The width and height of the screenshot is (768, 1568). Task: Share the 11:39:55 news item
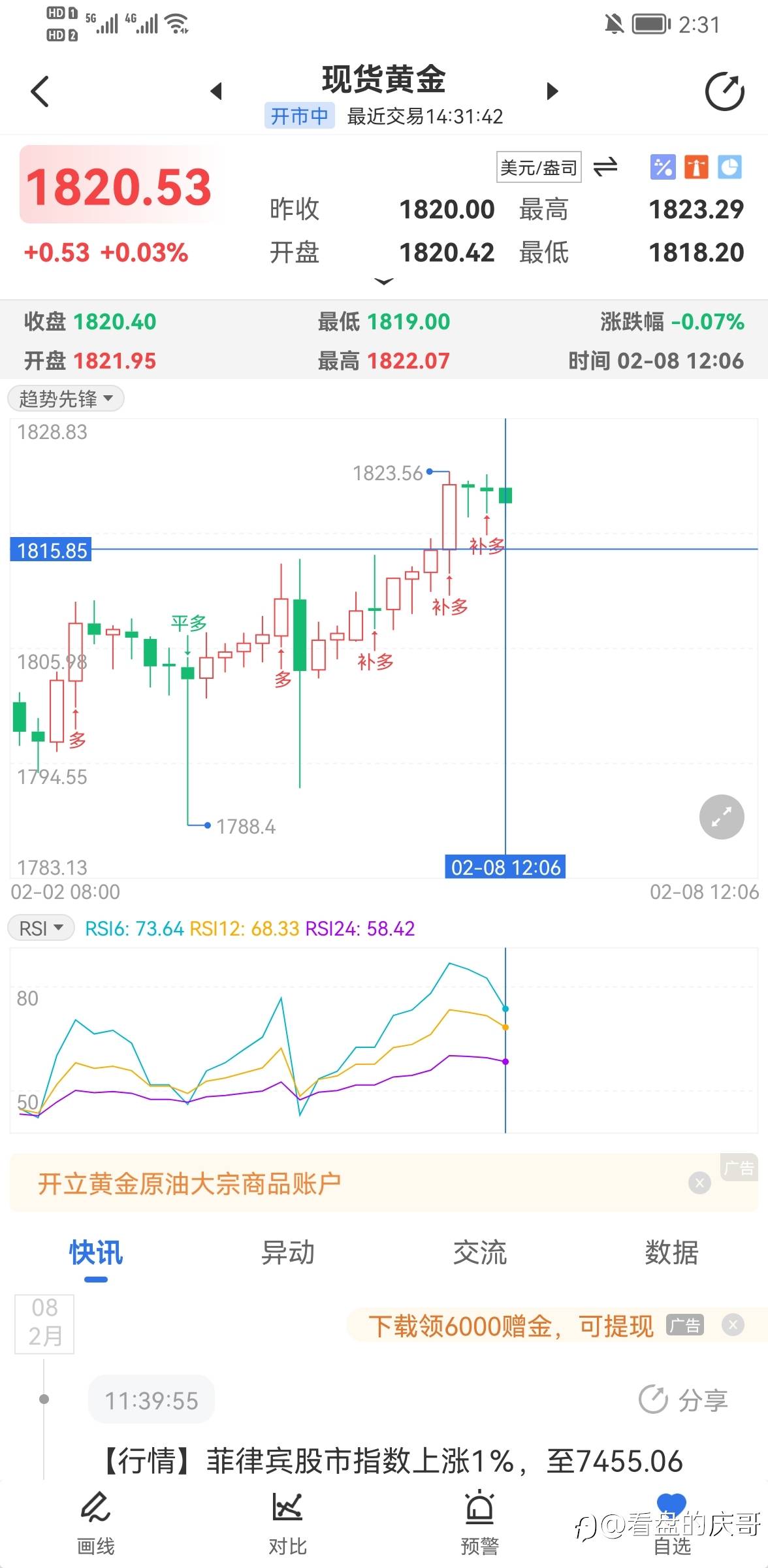click(x=683, y=1400)
